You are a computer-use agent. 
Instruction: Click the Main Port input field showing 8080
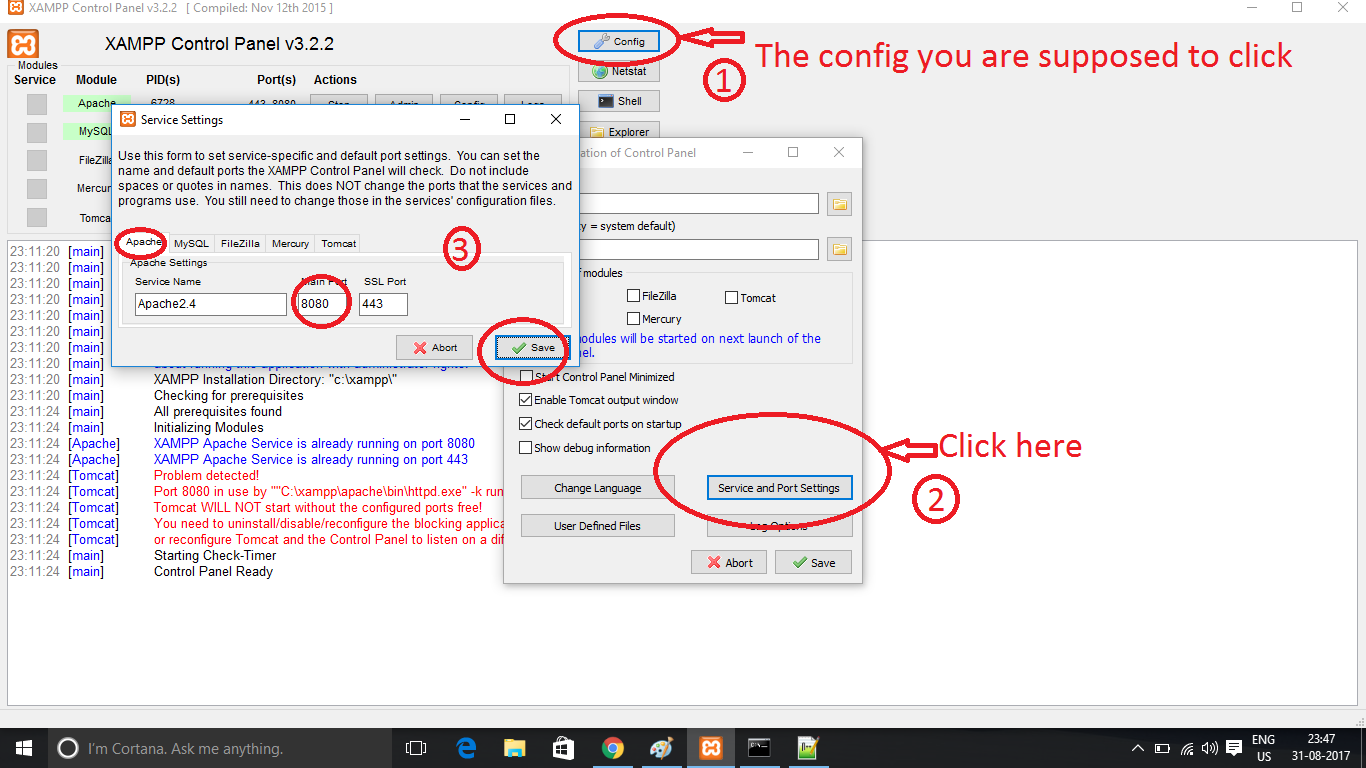pyautogui.click(x=320, y=303)
